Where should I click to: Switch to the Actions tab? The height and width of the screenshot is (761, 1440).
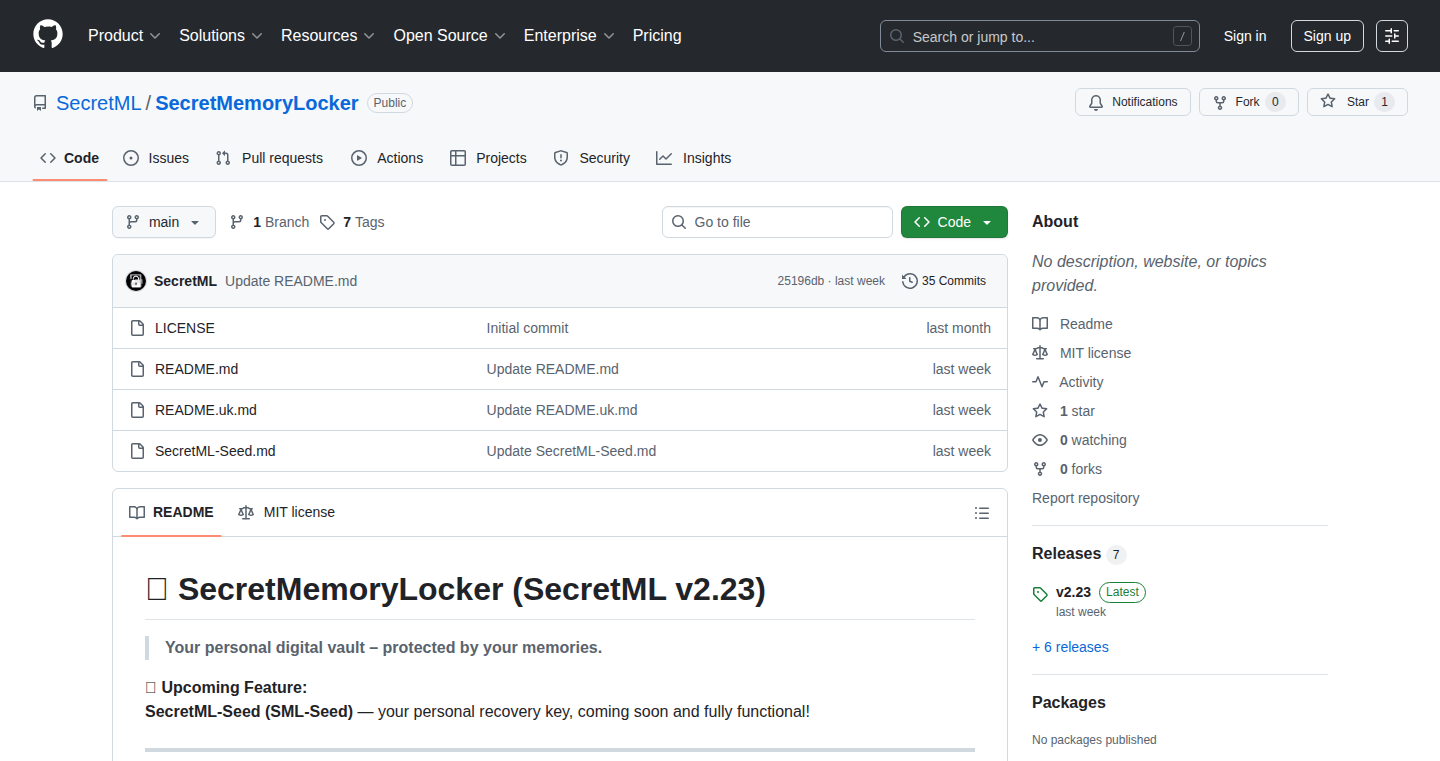(x=387, y=158)
